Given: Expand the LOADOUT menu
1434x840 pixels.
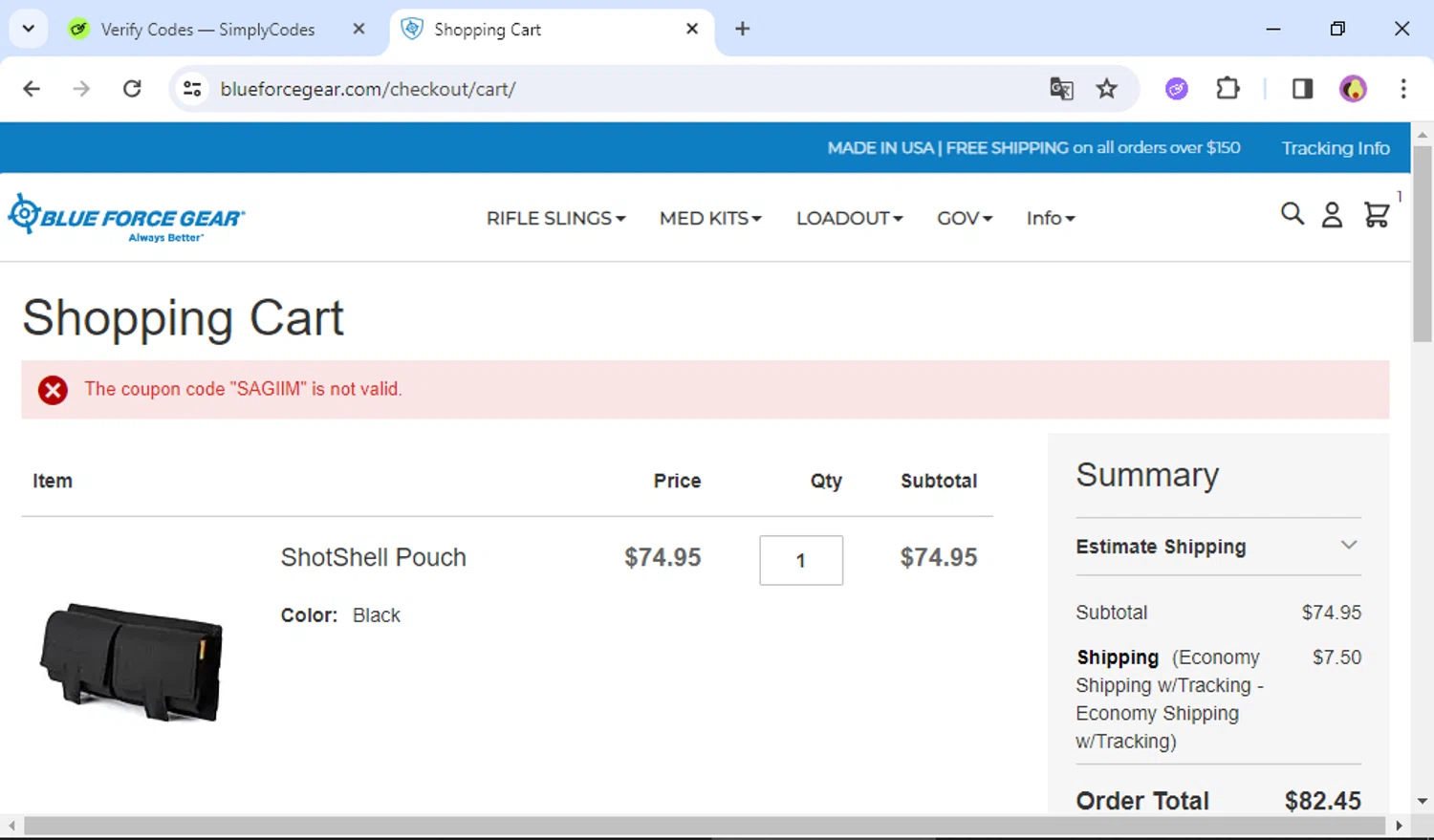Looking at the screenshot, I should tap(849, 218).
